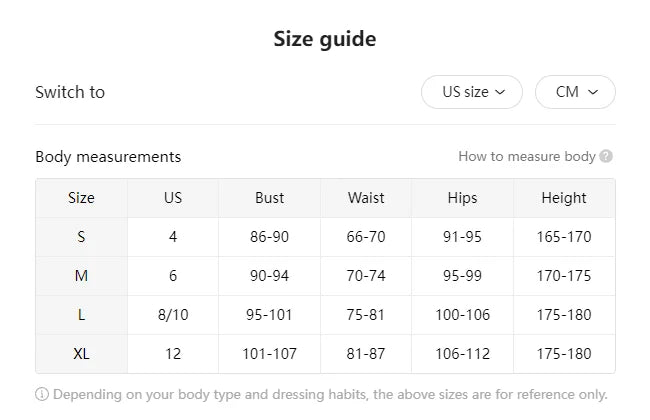Screen dimensions: 650x420
Task: Click the 86-90 bust measurement cell
Action: point(269,237)
